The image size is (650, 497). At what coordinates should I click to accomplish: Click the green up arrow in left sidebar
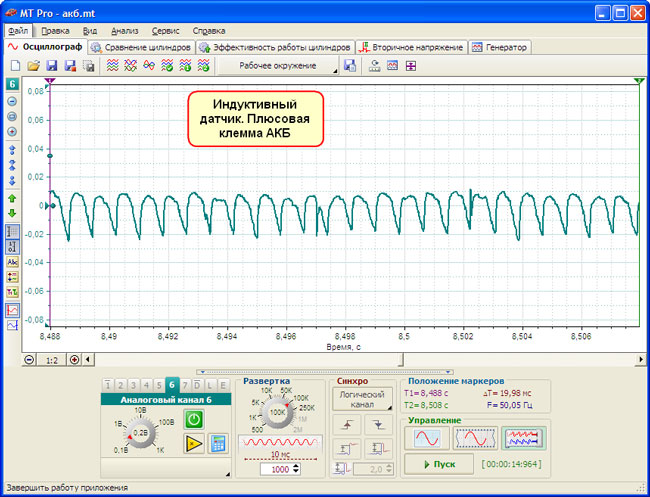[x=12, y=197]
